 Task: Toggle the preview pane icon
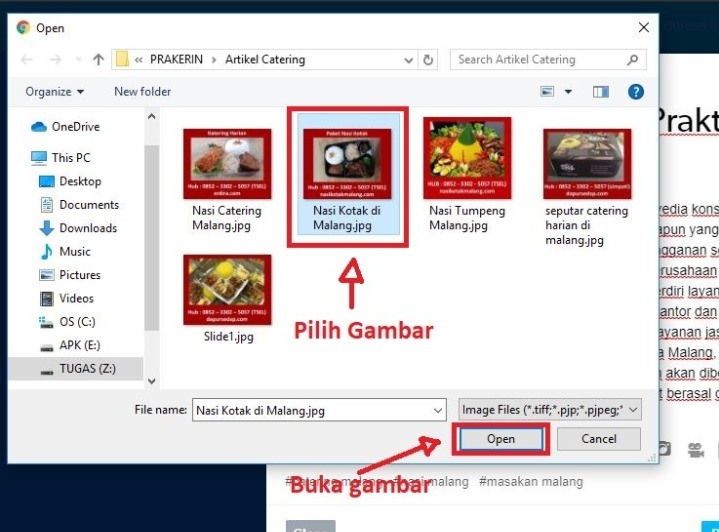(x=600, y=92)
